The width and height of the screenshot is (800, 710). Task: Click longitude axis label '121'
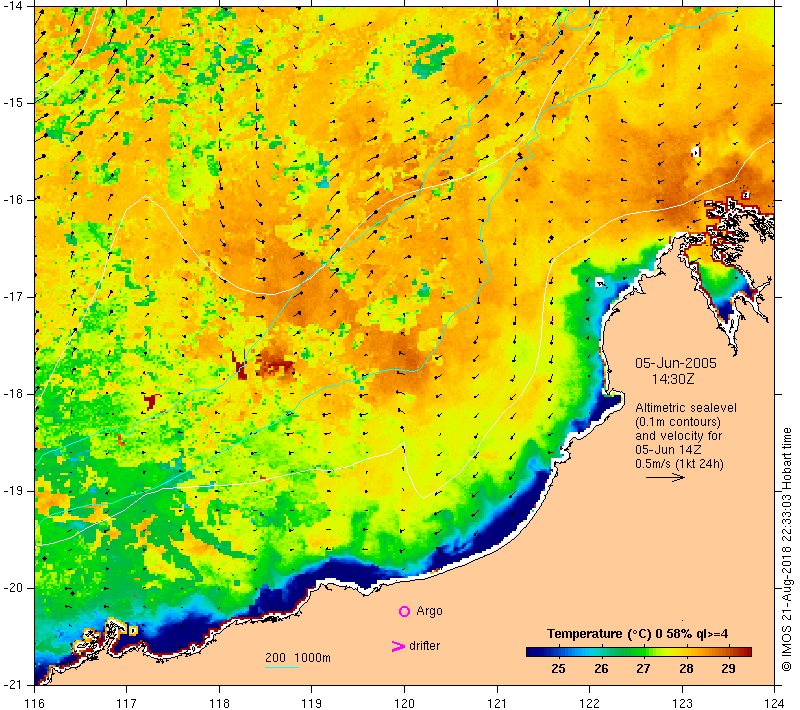(x=497, y=703)
